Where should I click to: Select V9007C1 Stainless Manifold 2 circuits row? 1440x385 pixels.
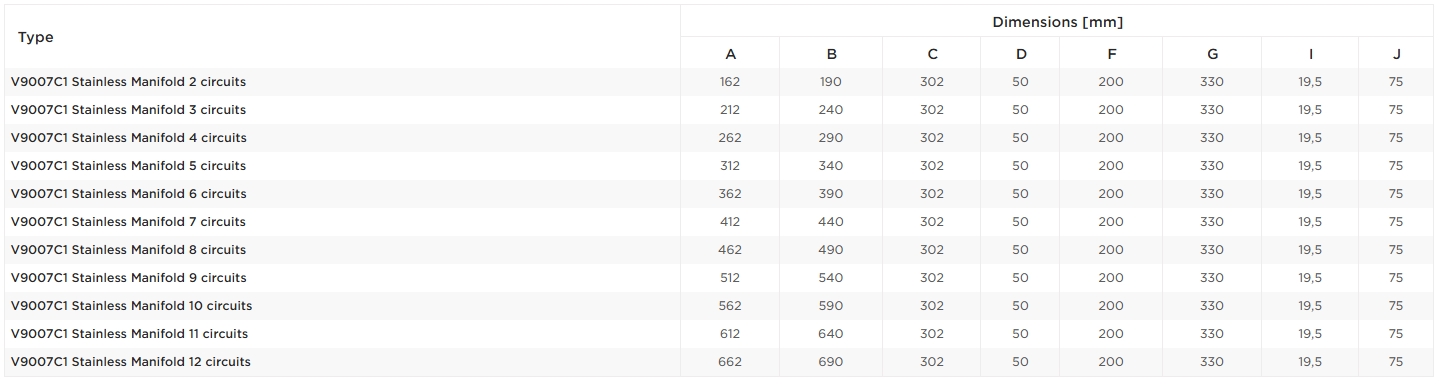pyautogui.click(x=720, y=82)
